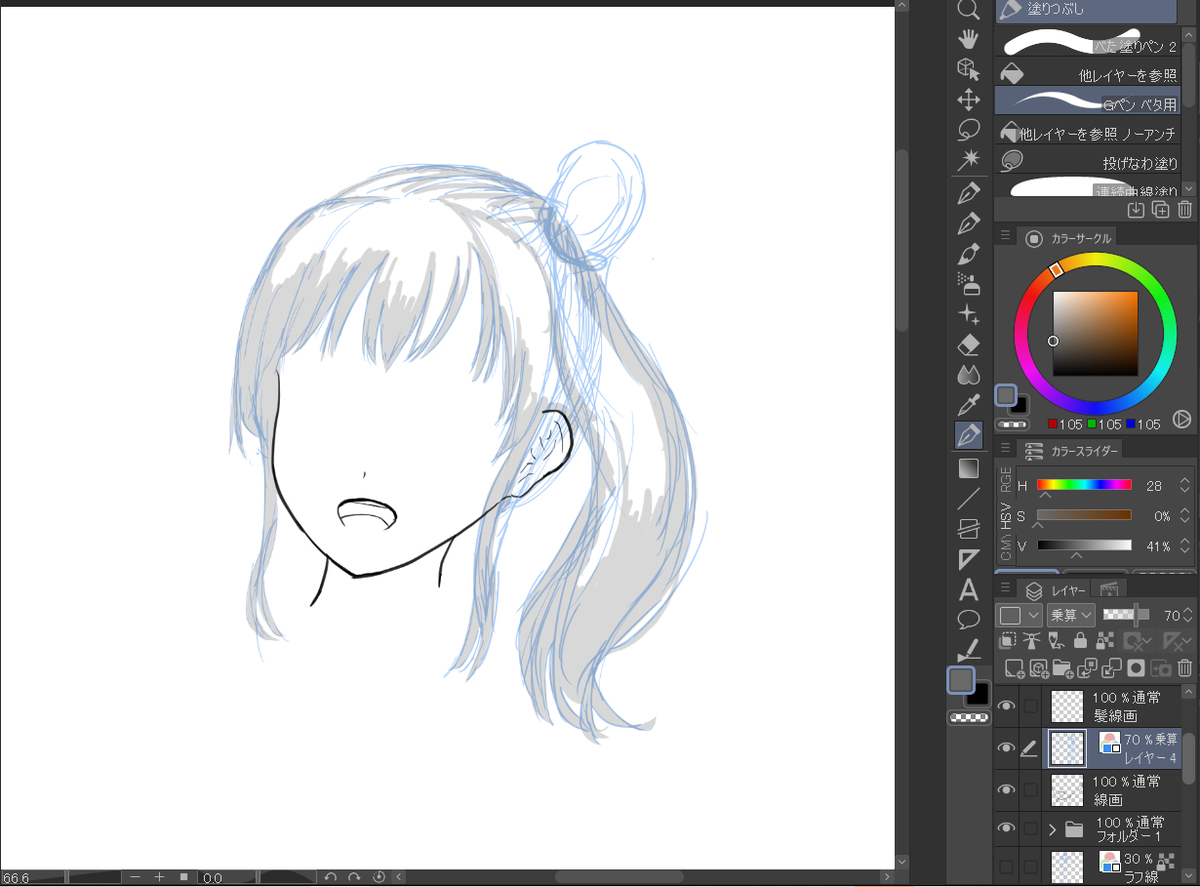Select the Move layer four-arrow tool

968,100
